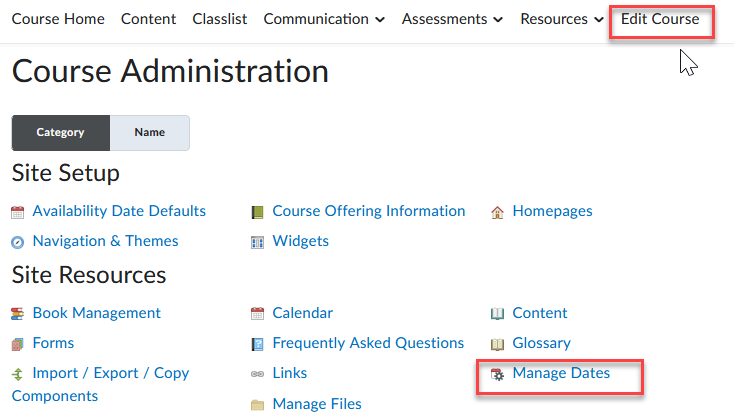The width and height of the screenshot is (734, 418).
Task: Go to Course Home
Action: click(x=57, y=19)
